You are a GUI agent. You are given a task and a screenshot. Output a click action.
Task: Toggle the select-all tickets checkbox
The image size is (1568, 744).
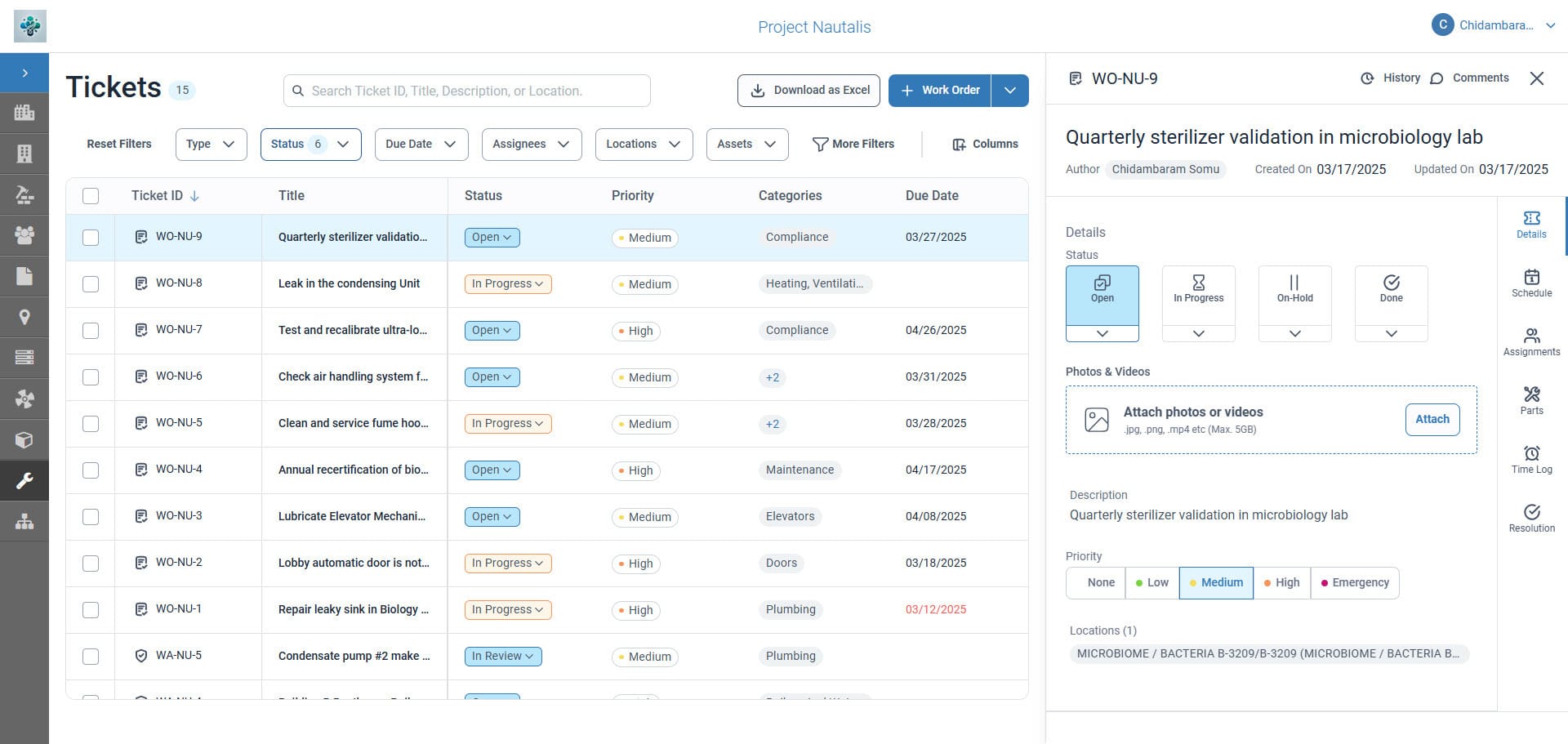91,196
